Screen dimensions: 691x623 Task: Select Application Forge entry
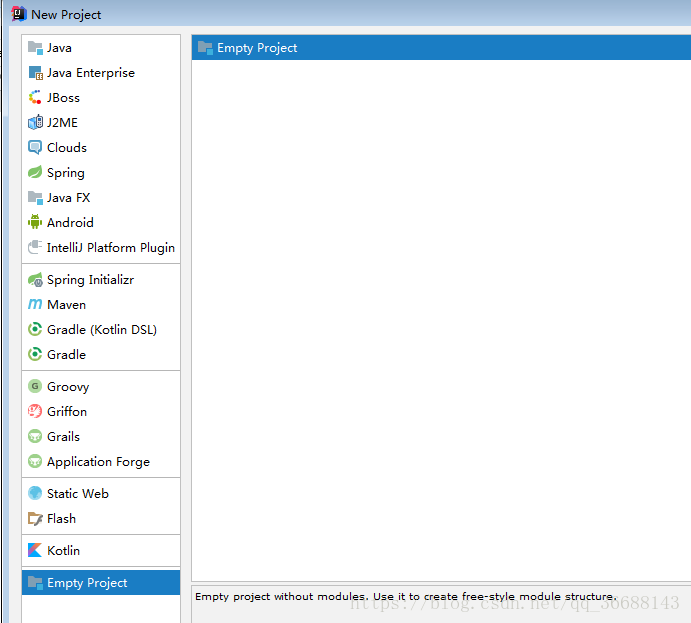click(x=101, y=461)
